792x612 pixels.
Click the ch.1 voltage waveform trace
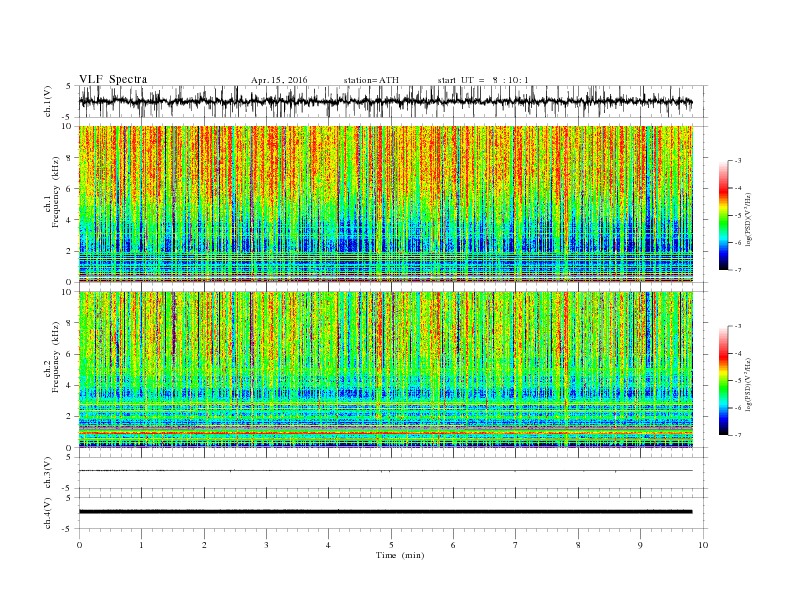(x=385, y=102)
